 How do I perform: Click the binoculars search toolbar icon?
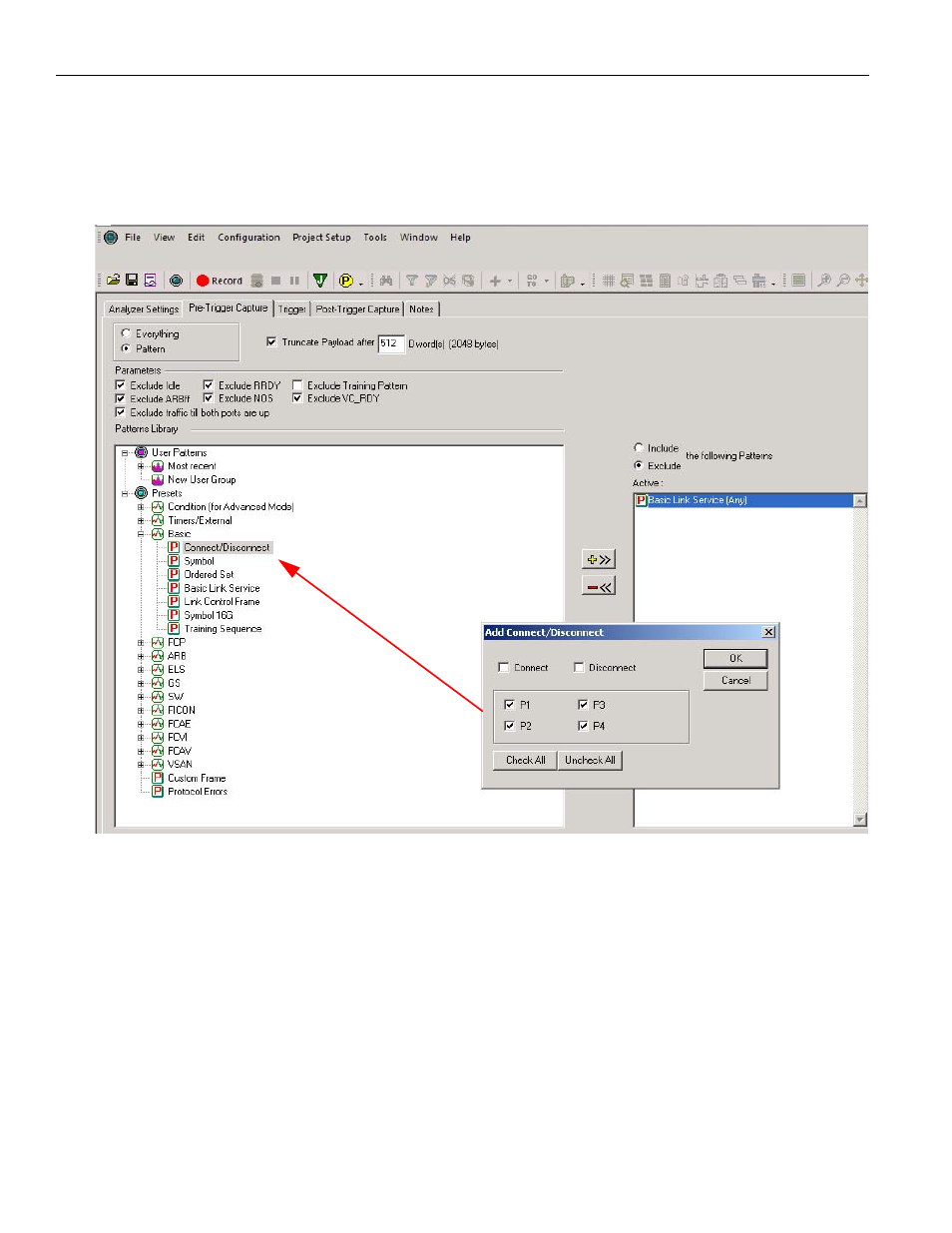(386, 281)
